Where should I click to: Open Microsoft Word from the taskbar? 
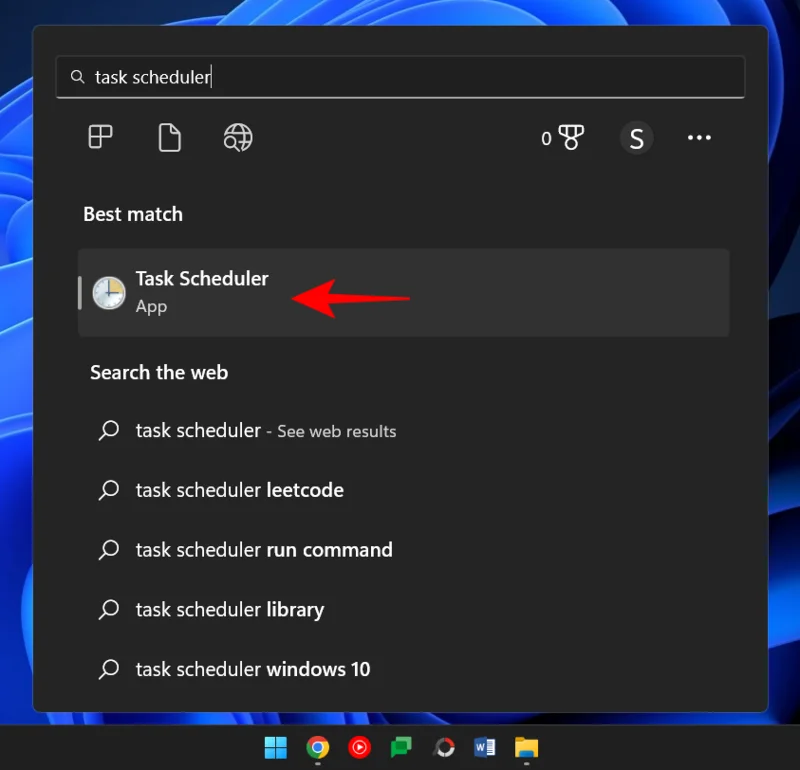coord(485,748)
